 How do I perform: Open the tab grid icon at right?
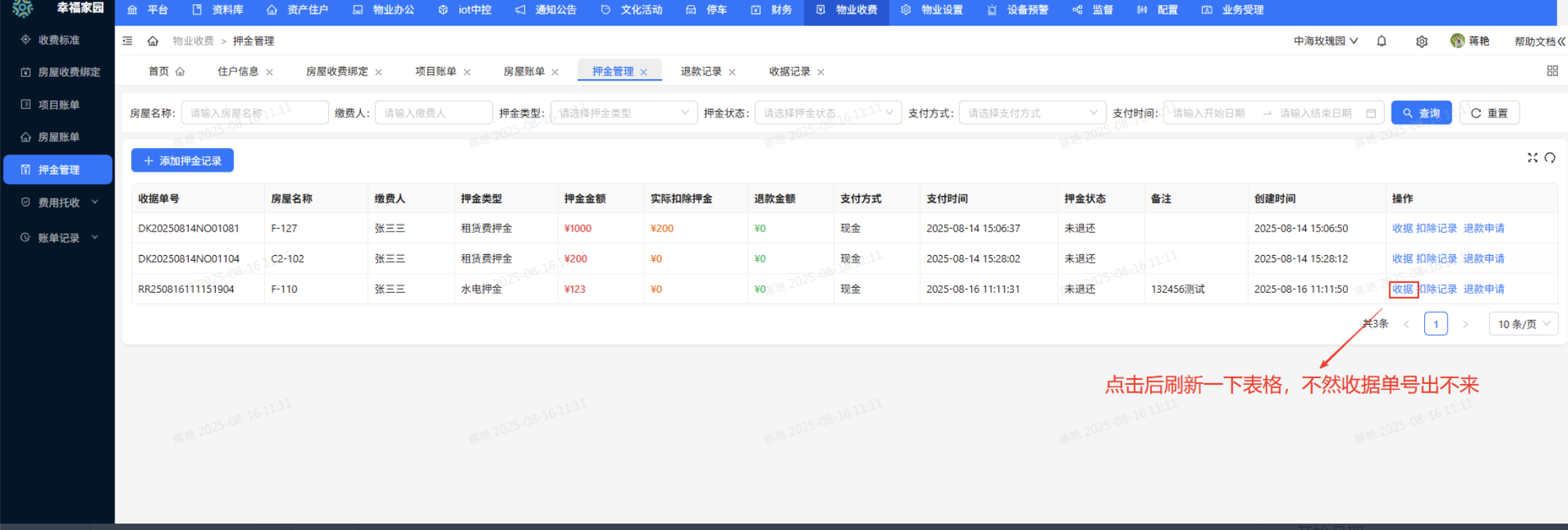coord(1552,71)
